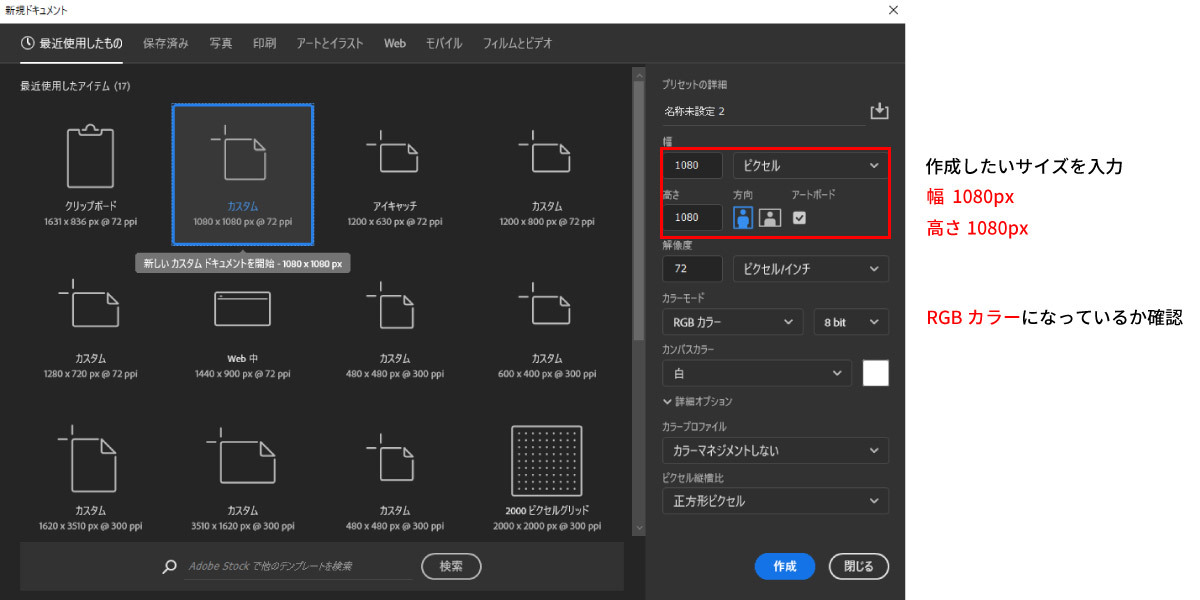
Task: Open the 8 bit depth dropdown
Action: [x=851, y=322]
